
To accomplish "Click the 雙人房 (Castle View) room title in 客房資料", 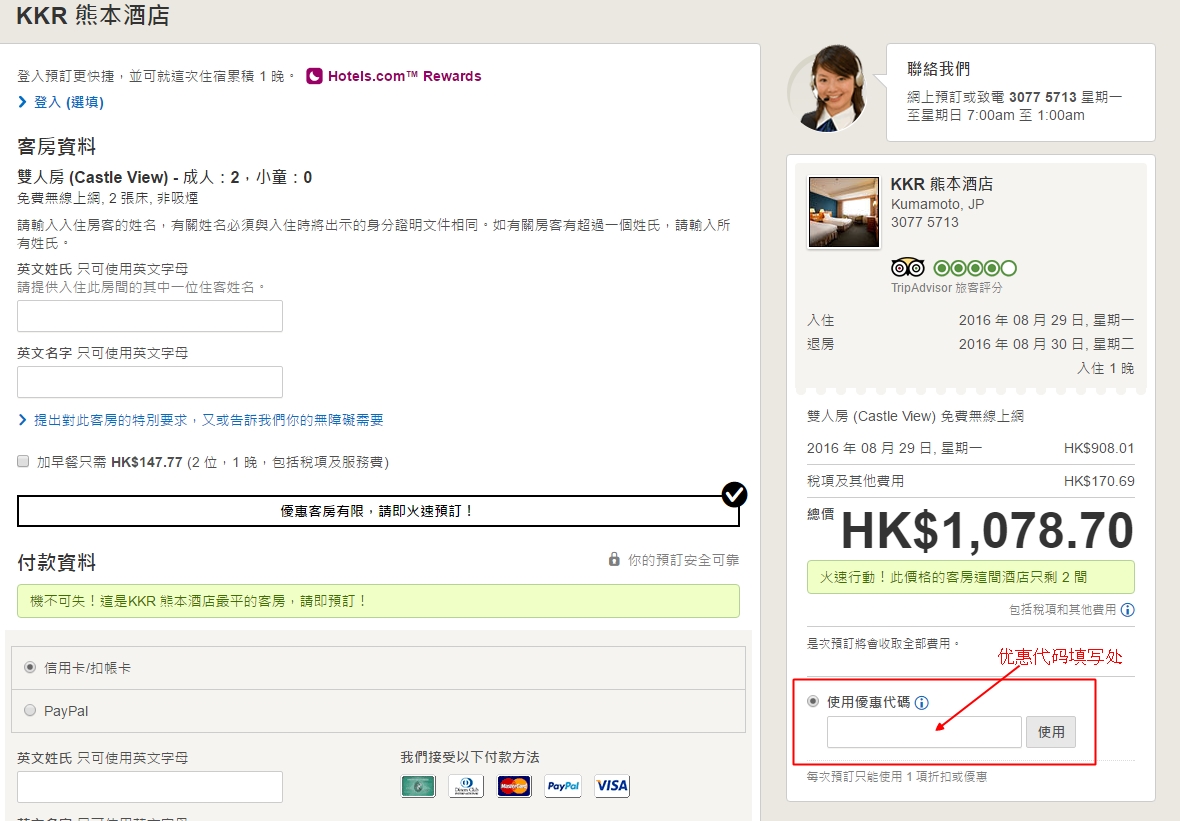I will (x=165, y=178).
